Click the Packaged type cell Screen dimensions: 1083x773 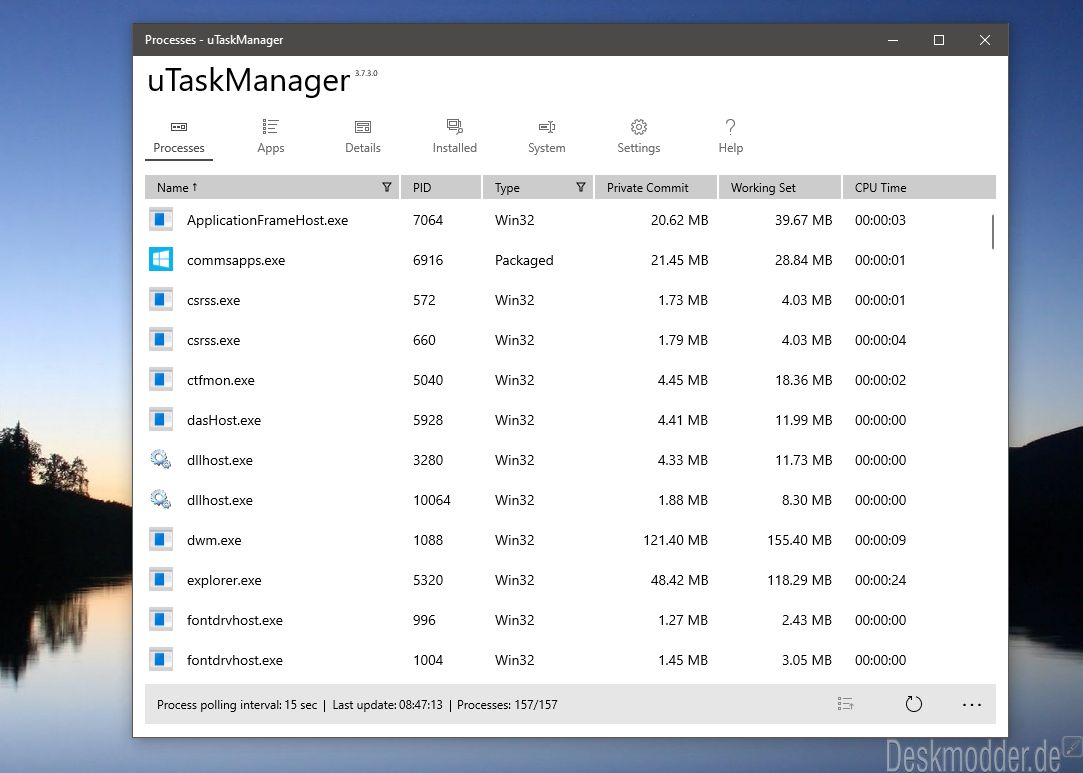pyautogui.click(x=524, y=260)
